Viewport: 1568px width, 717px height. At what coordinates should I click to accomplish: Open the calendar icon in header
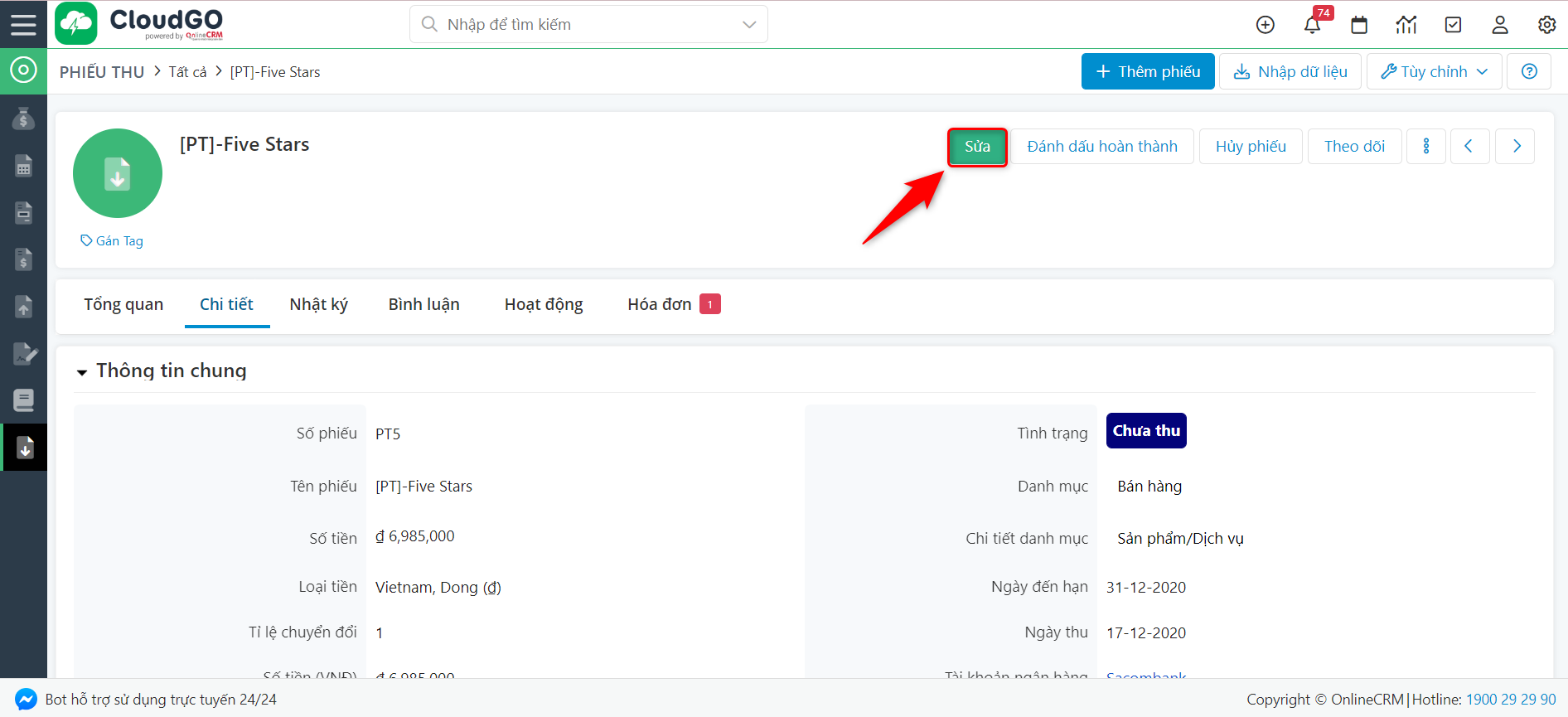pos(1359,25)
